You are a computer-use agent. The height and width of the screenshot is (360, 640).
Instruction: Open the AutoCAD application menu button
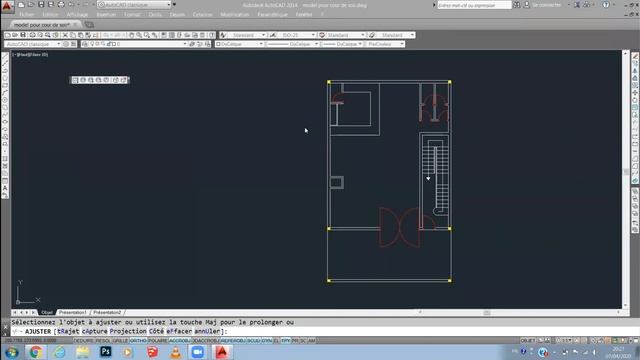7,6
